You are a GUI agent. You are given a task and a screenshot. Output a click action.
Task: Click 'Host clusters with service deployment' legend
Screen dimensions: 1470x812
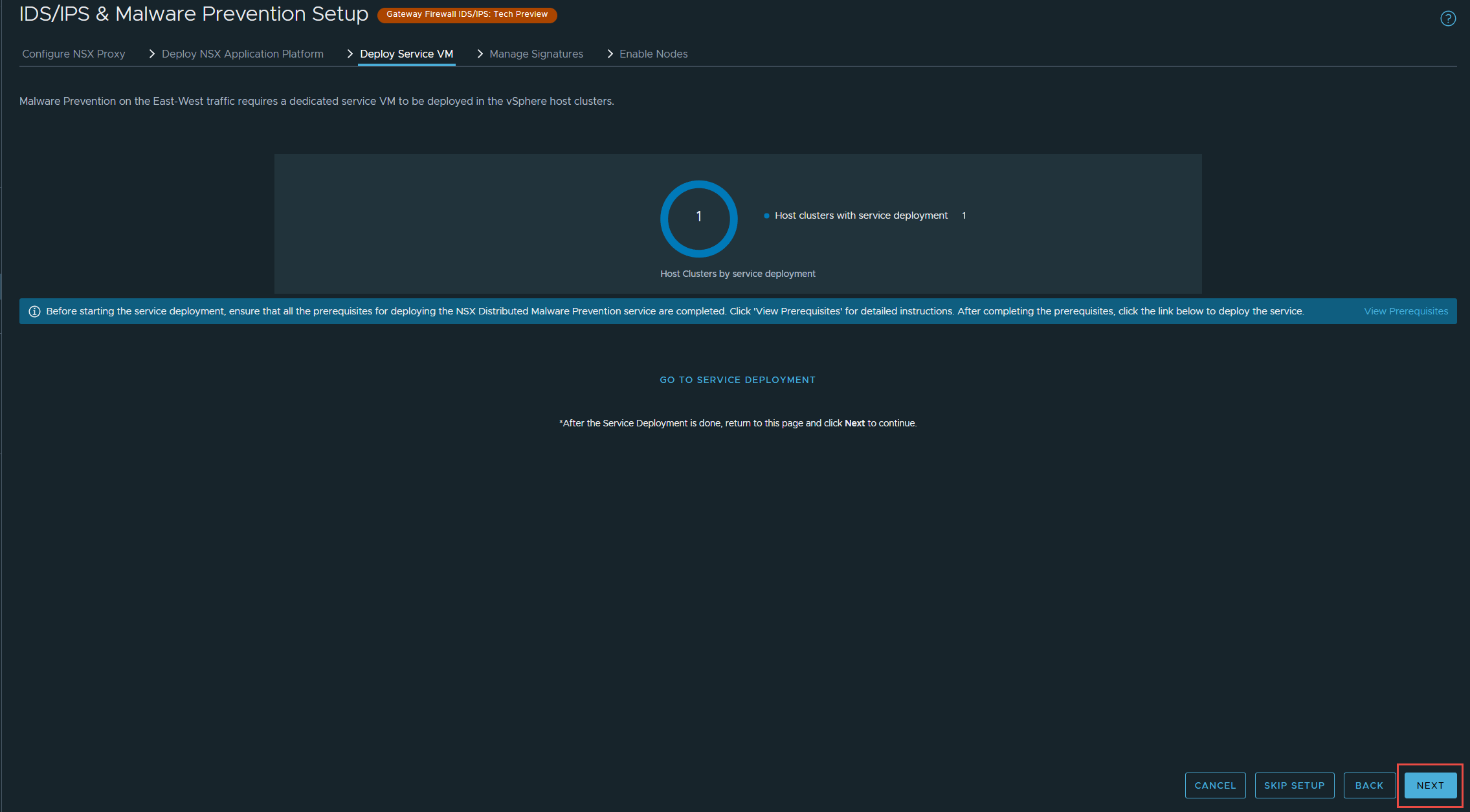tap(861, 215)
